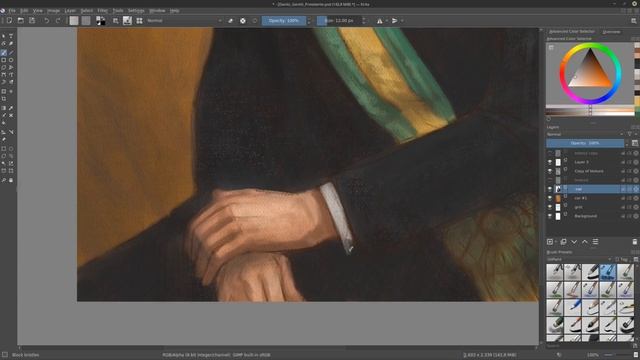Open the Layers blending mode dropdown
The width and height of the screenshot is (640, 360).
coord(585,134)
